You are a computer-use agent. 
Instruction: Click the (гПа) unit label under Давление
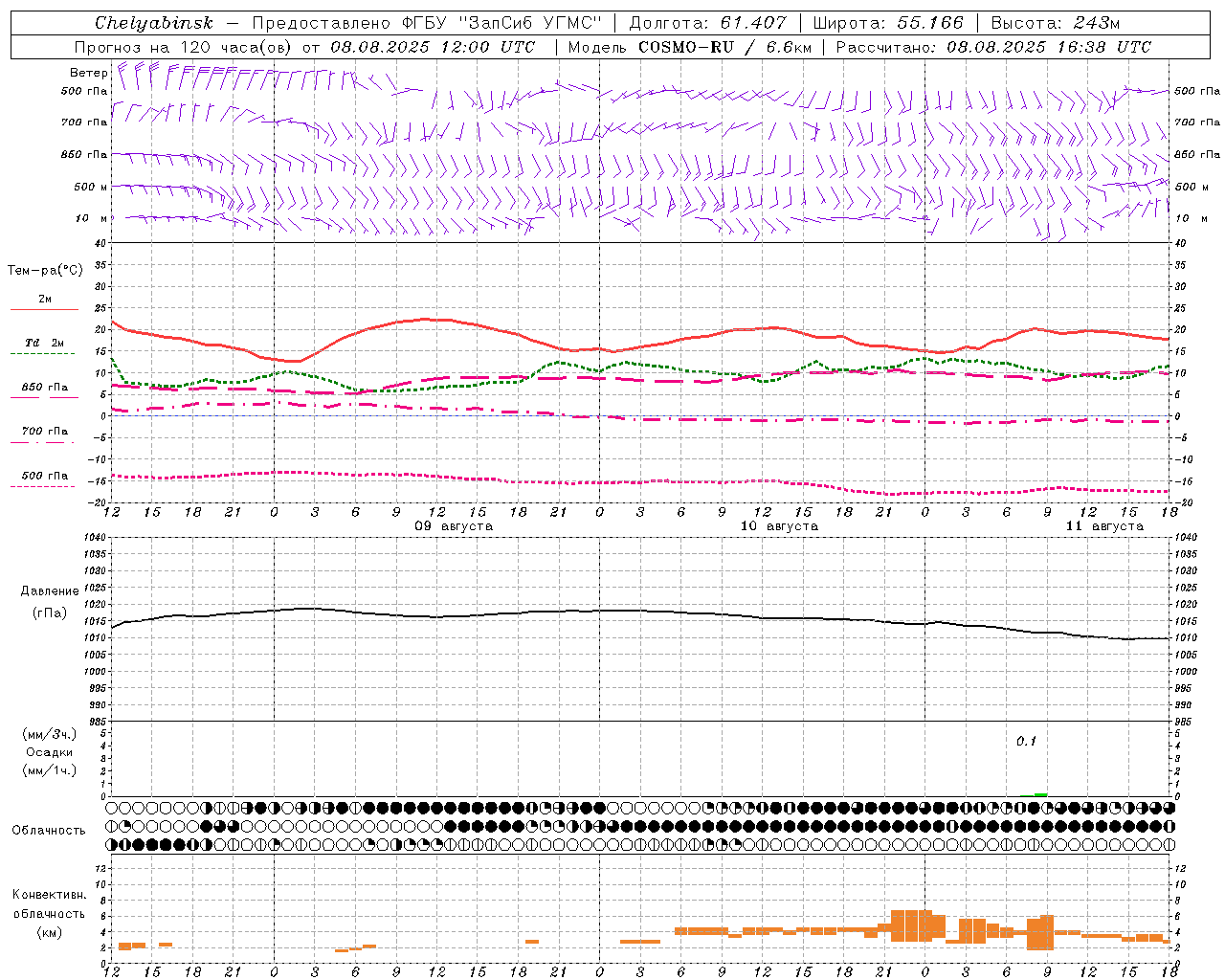coord(50,613)
